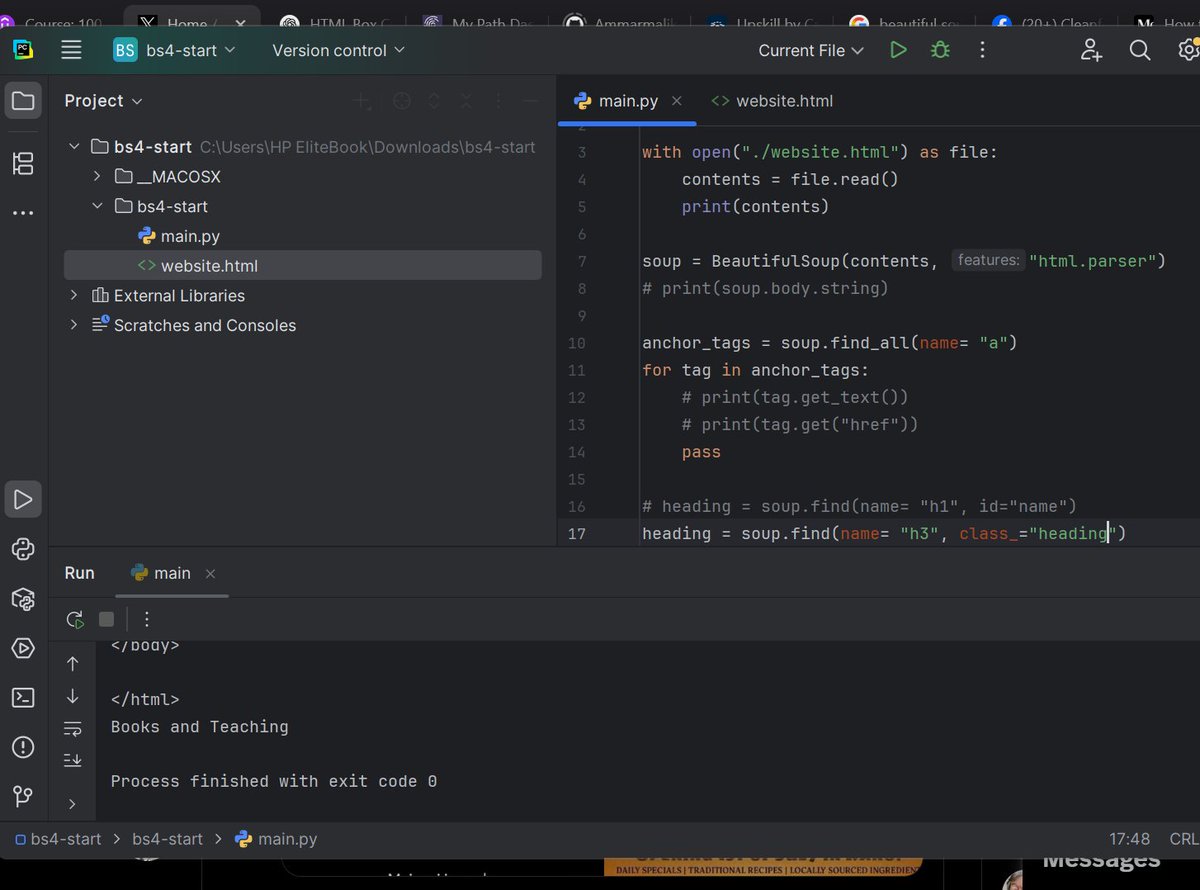Click the down arrow in the console gutter

point(72,696)
